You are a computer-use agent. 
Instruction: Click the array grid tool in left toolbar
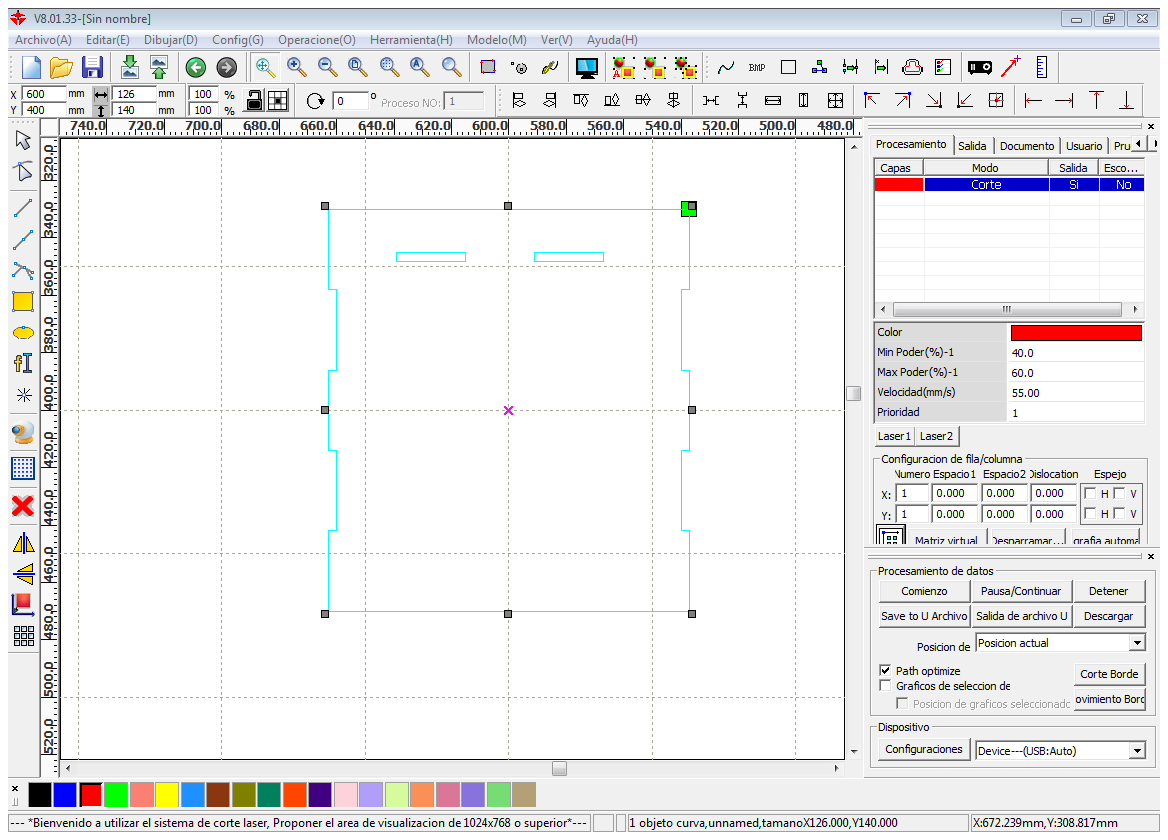(x=23, y=635)
